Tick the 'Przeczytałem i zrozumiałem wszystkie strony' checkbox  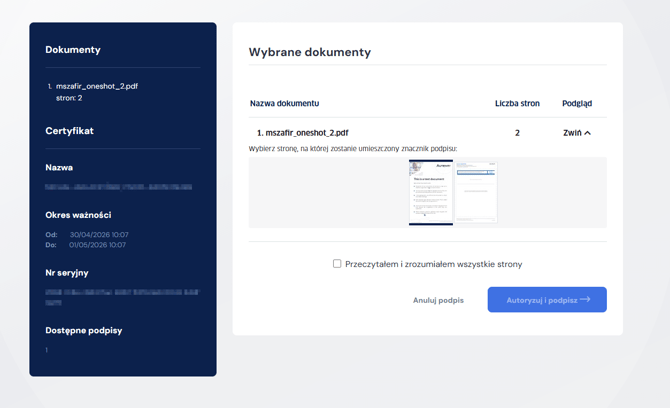337,264
